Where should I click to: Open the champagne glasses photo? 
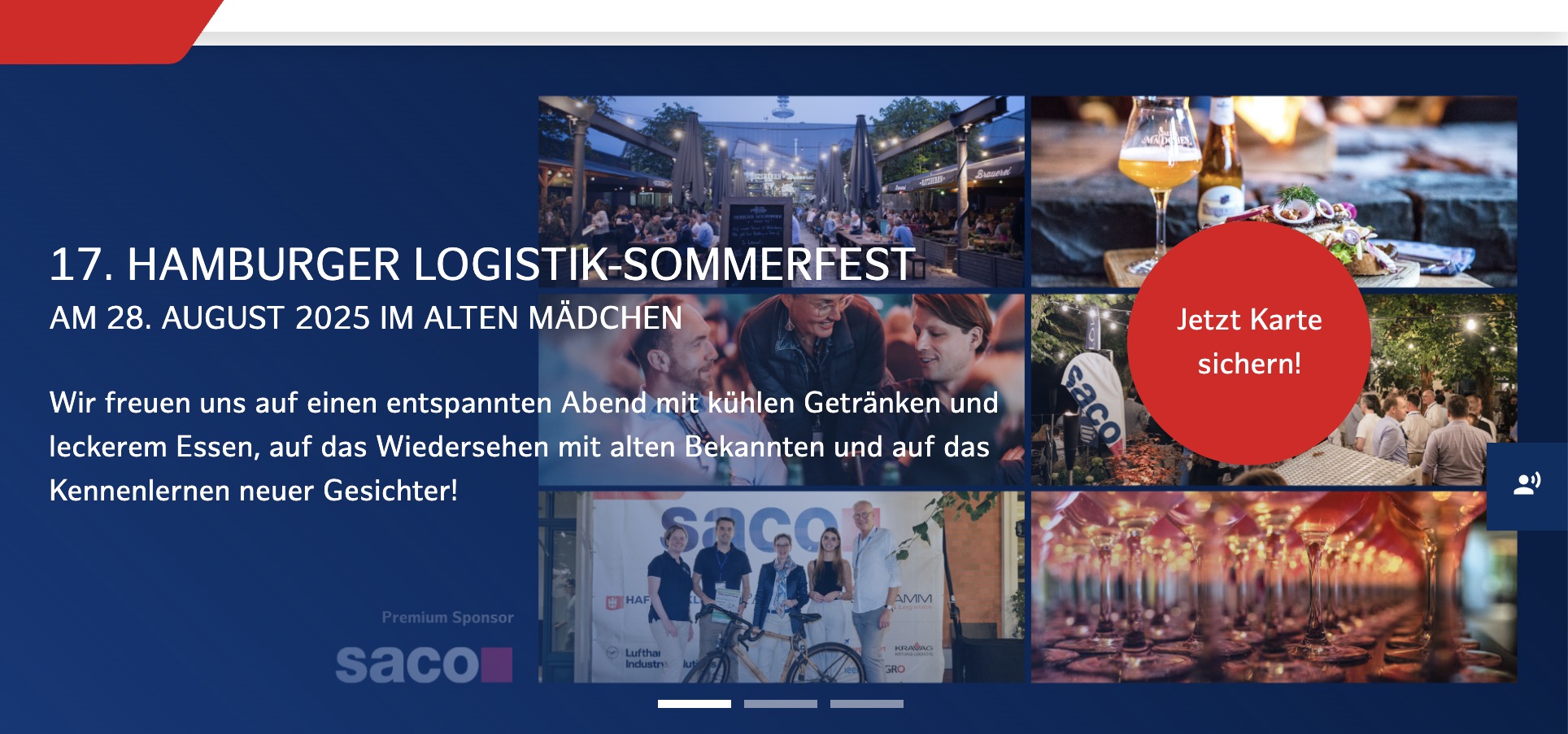pos(1274,587)
